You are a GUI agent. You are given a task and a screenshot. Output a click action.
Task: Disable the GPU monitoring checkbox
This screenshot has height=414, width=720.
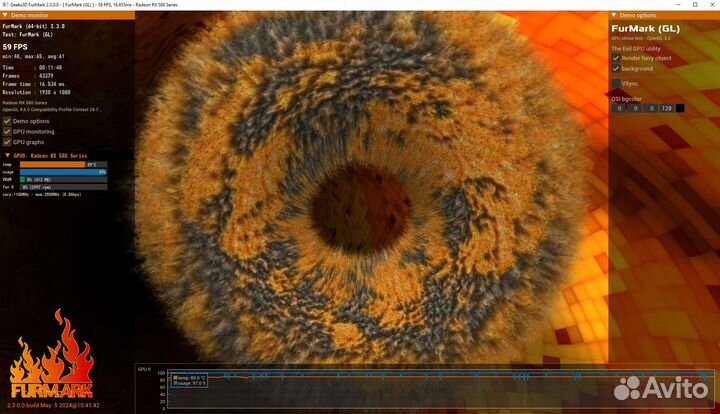coord(7,131)
